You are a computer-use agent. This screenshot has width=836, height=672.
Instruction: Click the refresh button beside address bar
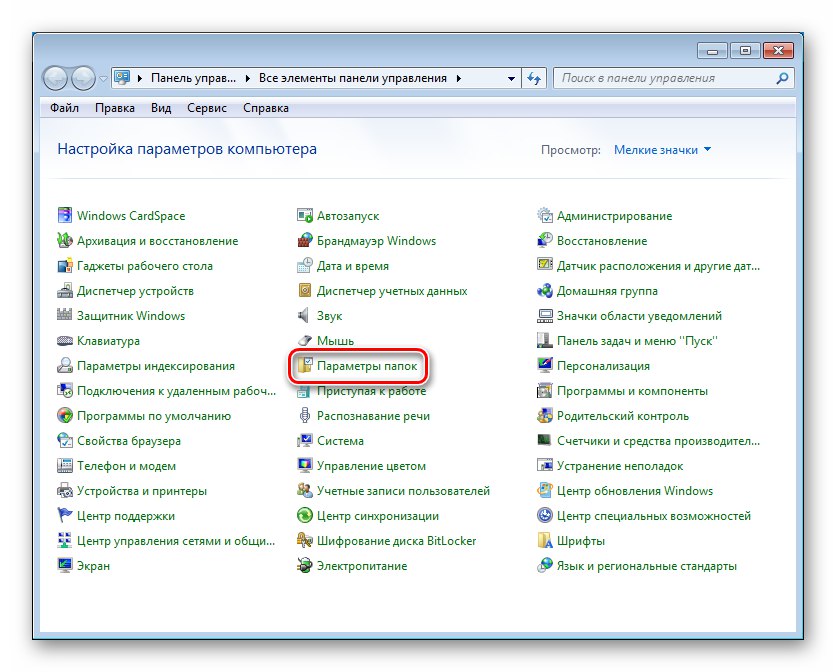click(534, 78)
